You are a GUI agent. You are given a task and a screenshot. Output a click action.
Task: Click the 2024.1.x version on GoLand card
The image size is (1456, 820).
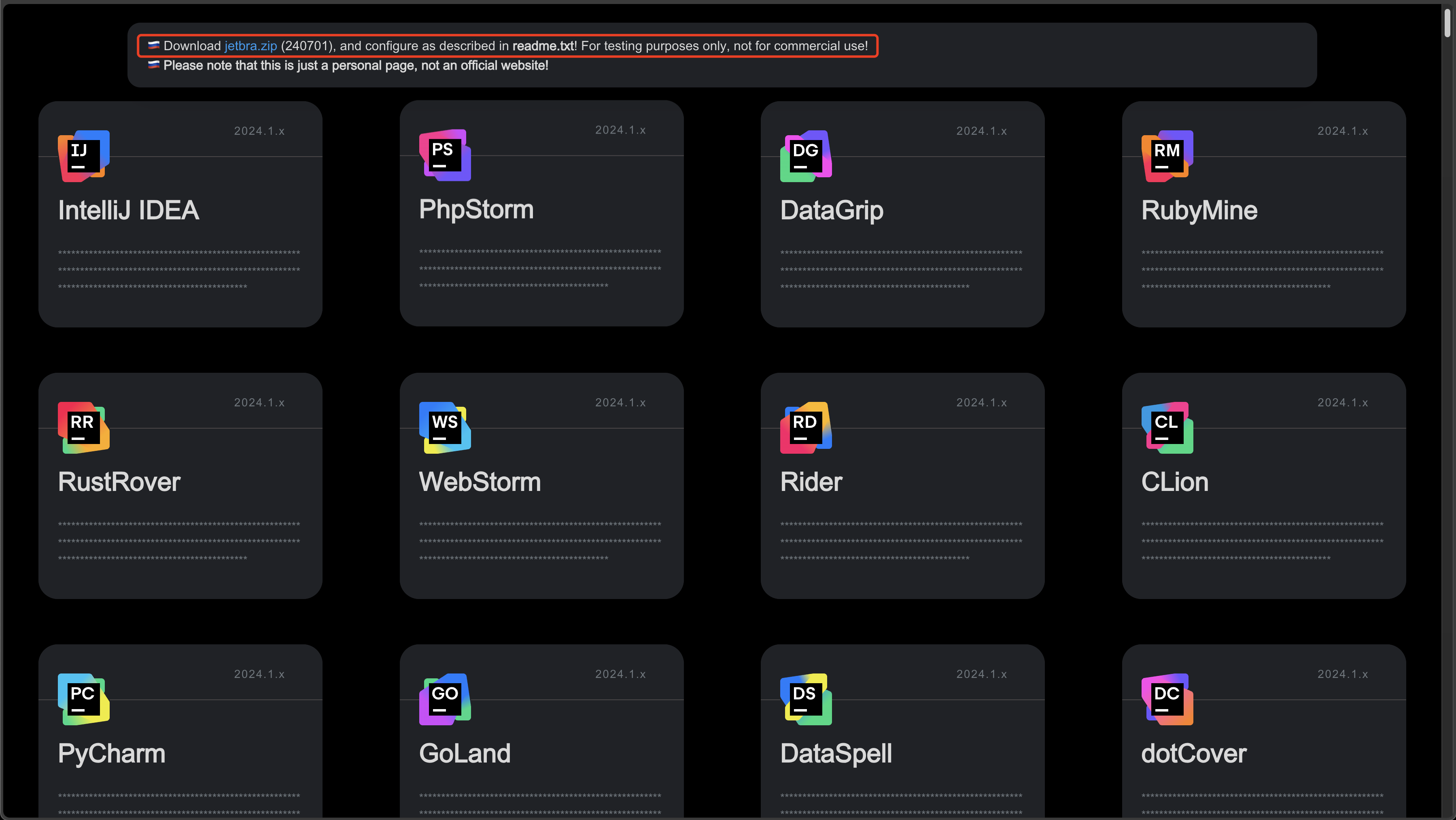[620, 674]
